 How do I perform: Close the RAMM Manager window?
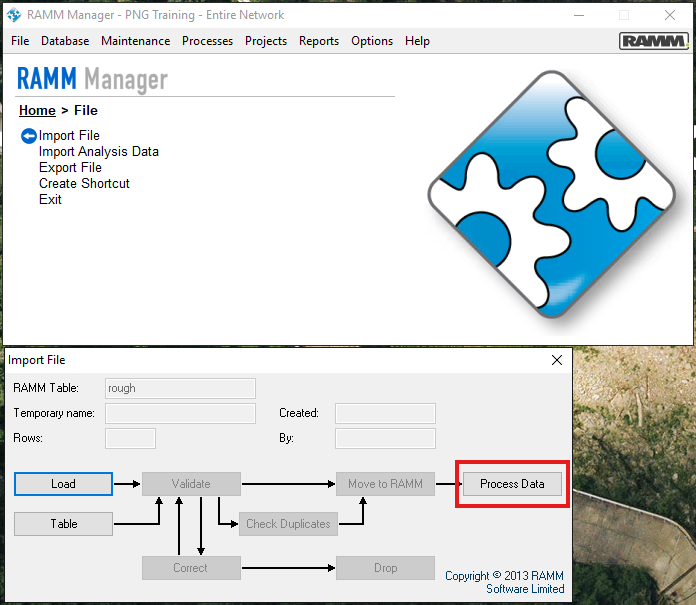(670, 15)
